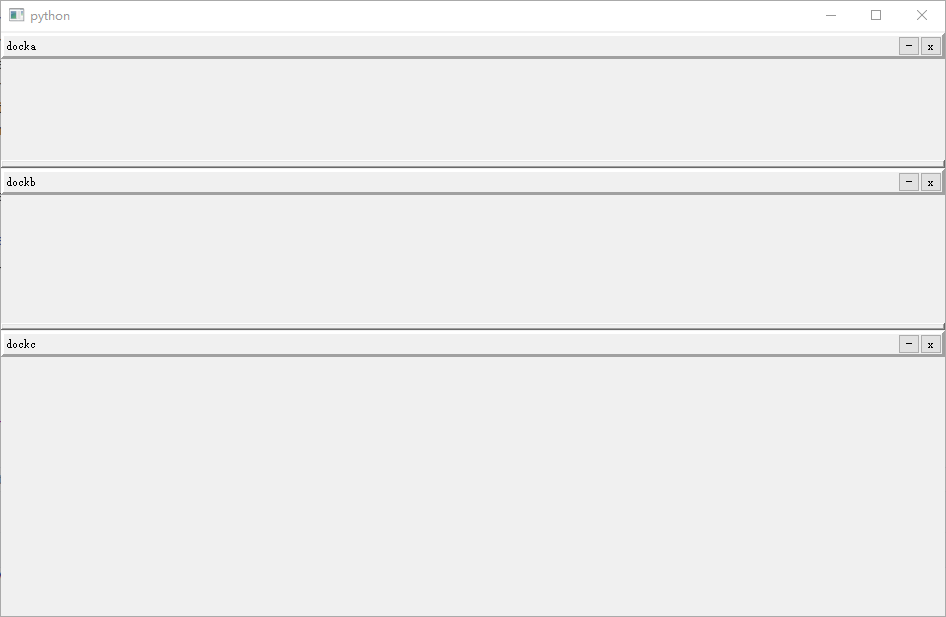
Task: Minimize the dockb dock panel
Action: (x=909, y=182)
